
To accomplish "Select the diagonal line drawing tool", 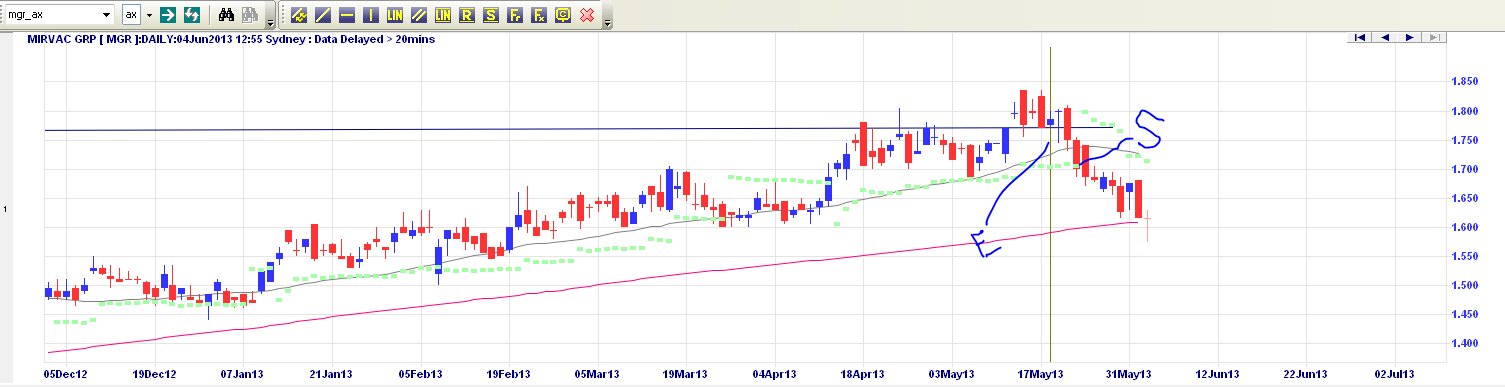I will click(323, 16).
